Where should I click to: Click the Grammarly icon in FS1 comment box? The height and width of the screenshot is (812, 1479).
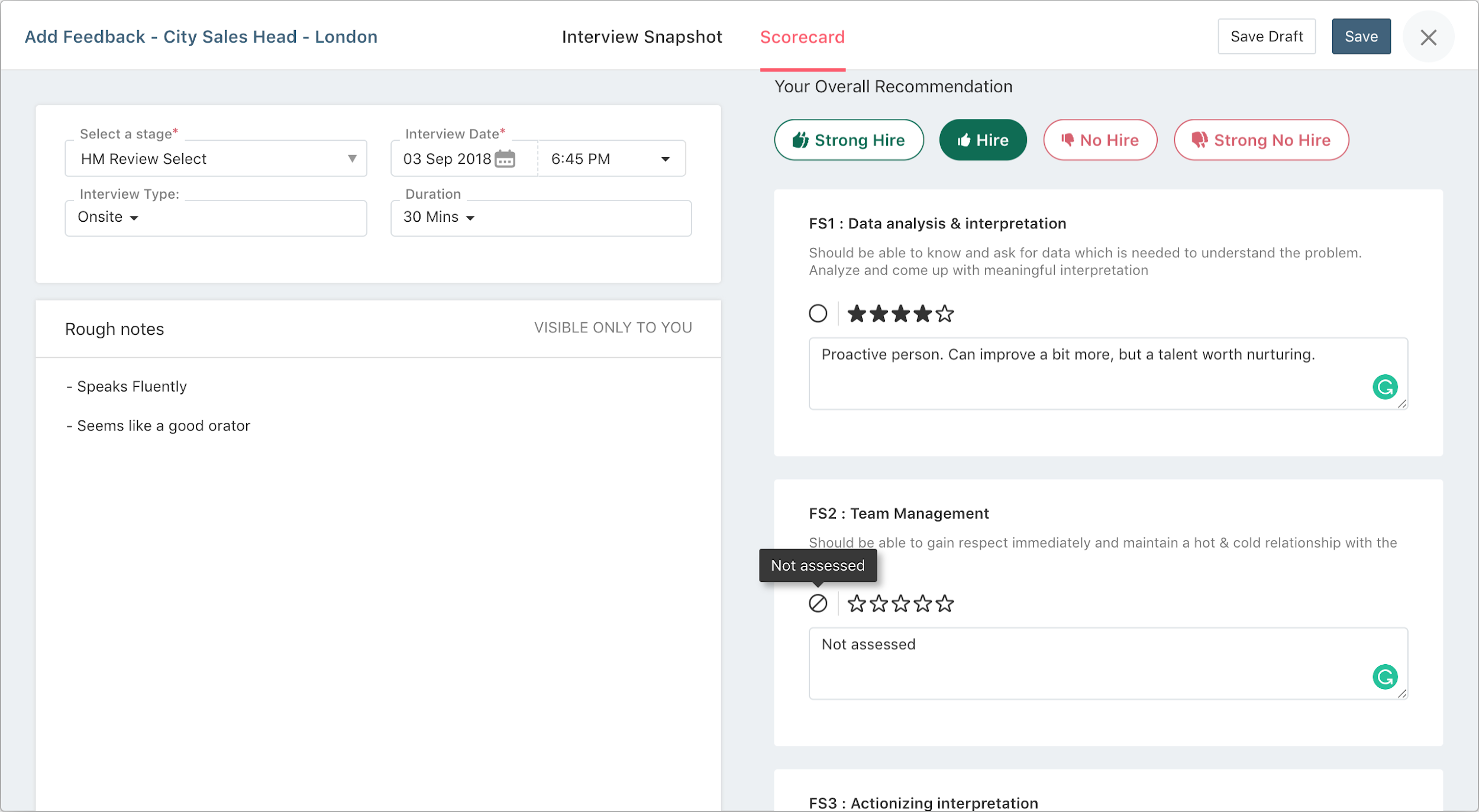click(x=1384, y=387)
